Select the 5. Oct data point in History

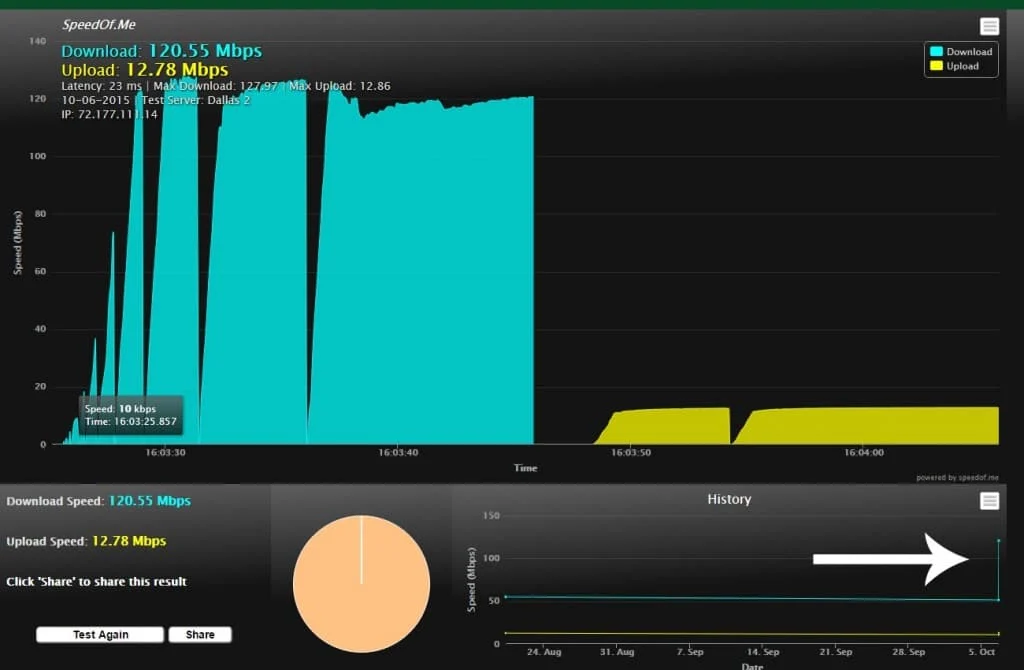997,540
